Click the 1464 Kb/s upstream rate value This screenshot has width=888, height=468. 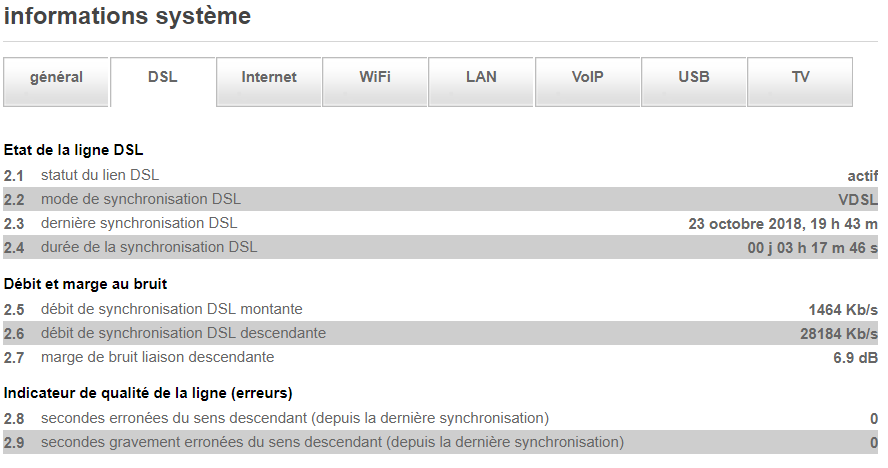pyautogui.click(x=843, y=309)
